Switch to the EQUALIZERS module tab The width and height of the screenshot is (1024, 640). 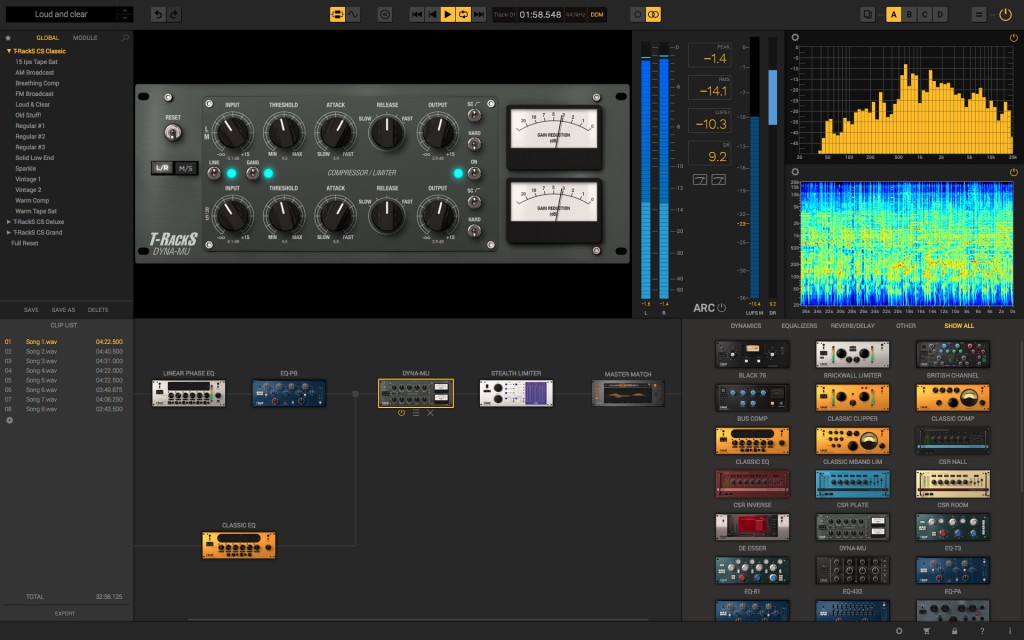[x=798, y=326]
